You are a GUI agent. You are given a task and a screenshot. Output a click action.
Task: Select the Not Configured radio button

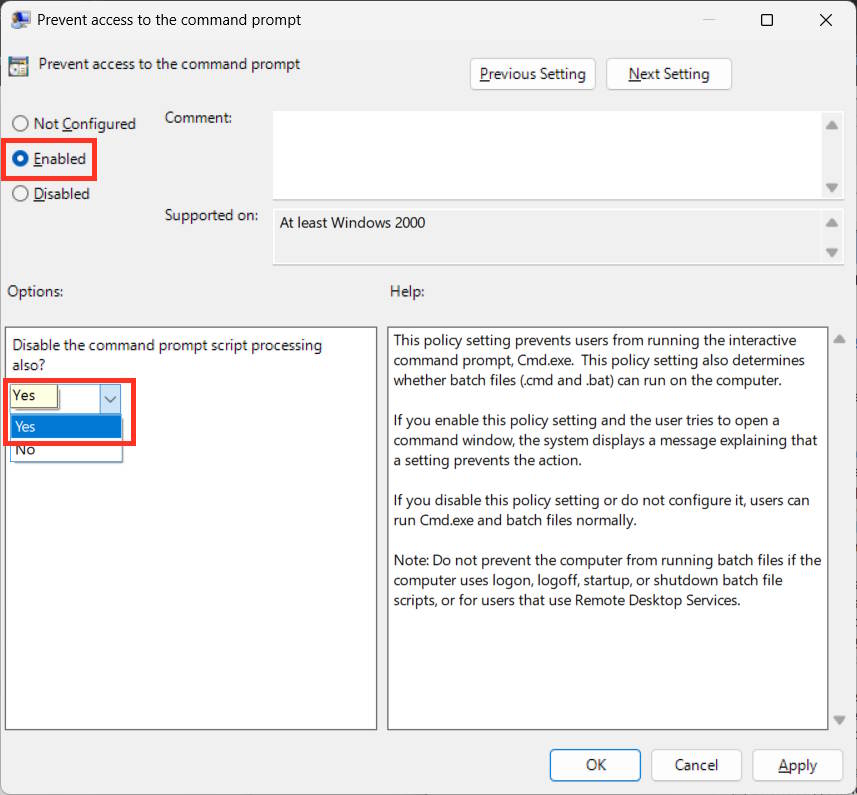point(18,123)
